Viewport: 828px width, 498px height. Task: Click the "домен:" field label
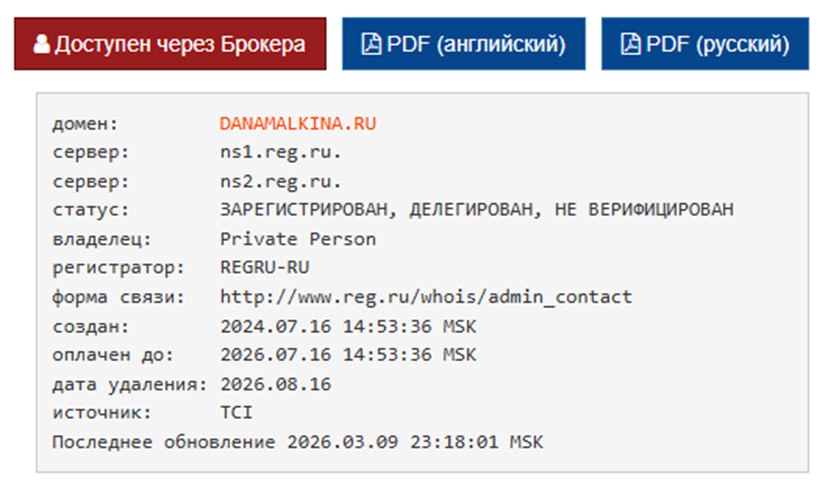(85, 124)
